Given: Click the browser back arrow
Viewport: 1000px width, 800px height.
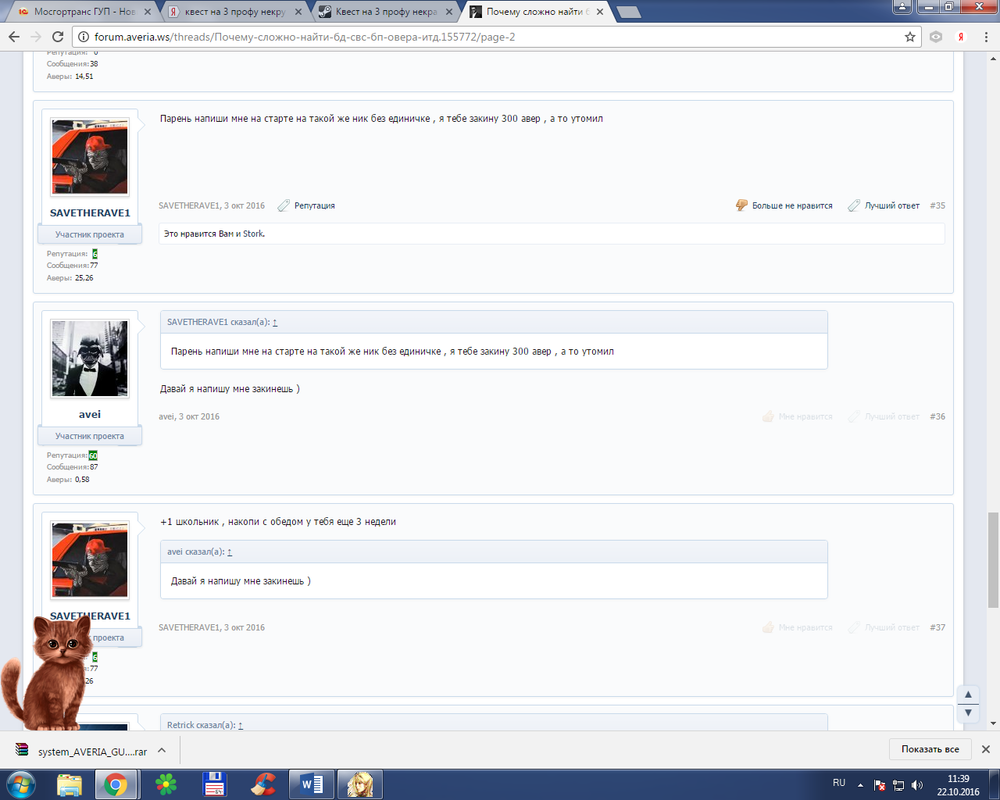Looking at the screenshot, I should click(14, 37).
